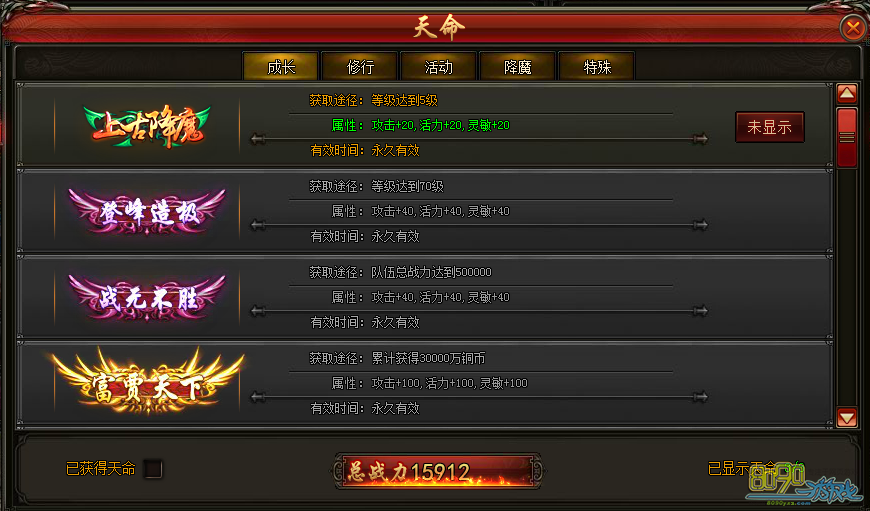The image size is (870, 511).
Task: Close the 天命 window
Action: pos(853,27)
